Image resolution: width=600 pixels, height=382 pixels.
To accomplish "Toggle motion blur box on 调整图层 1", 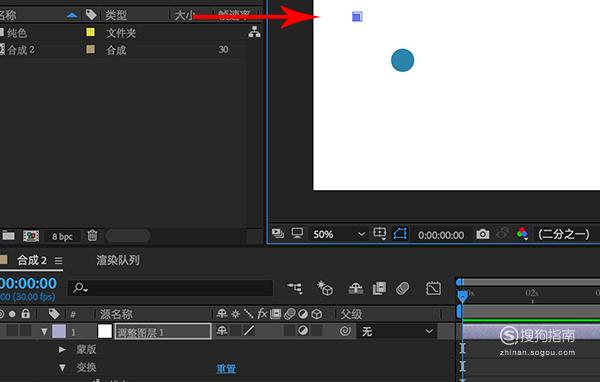I will point(289,330).
